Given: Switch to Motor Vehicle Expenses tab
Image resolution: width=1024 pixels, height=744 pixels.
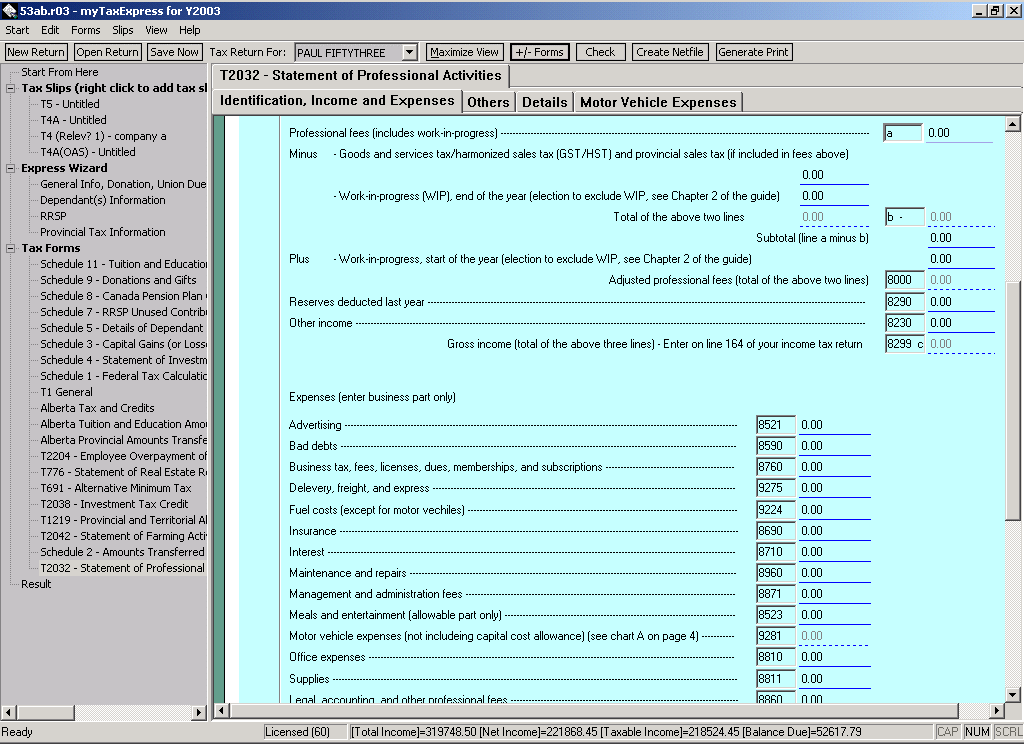Looking at the screenshot, I should (658, 102).
